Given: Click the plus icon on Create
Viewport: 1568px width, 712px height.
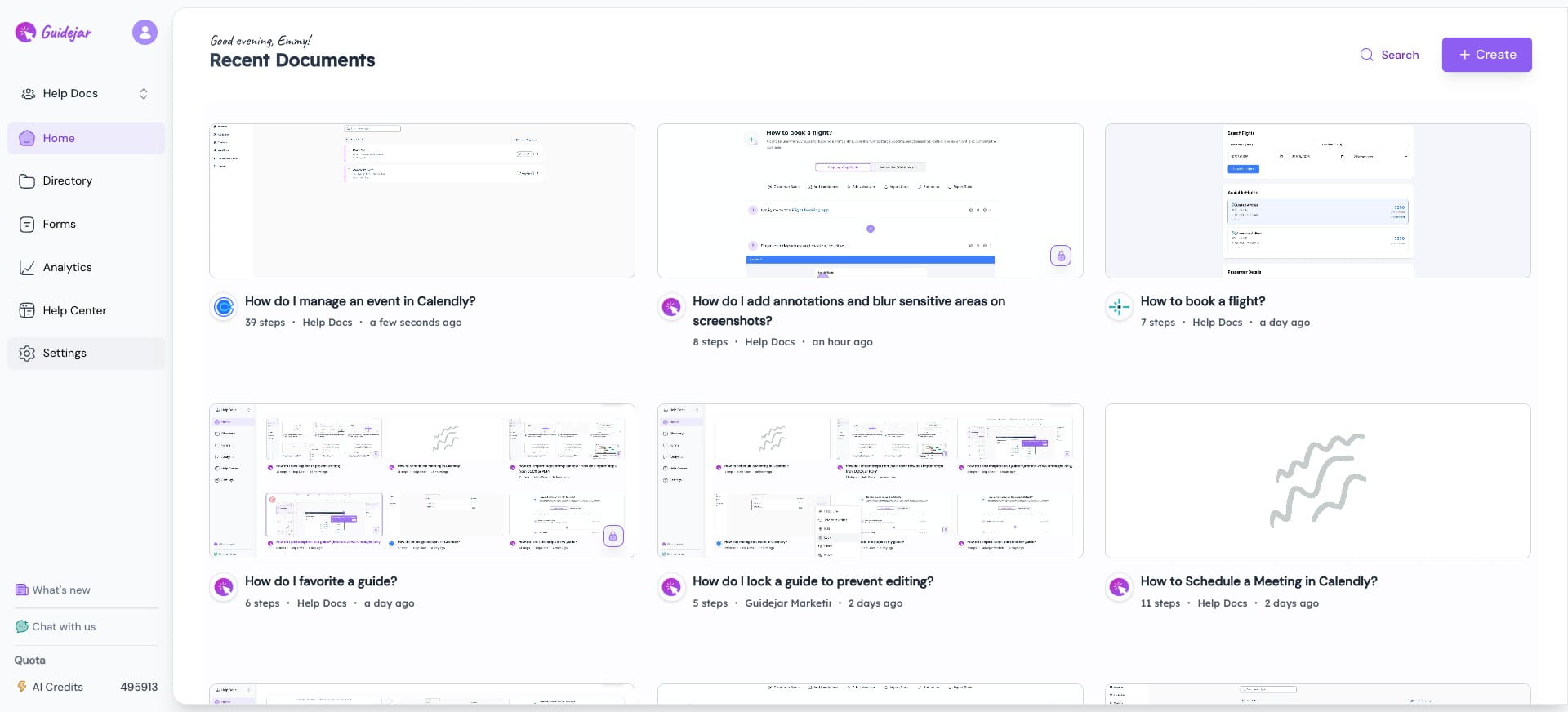Looking at the screenshot, I should [1465, 55].
